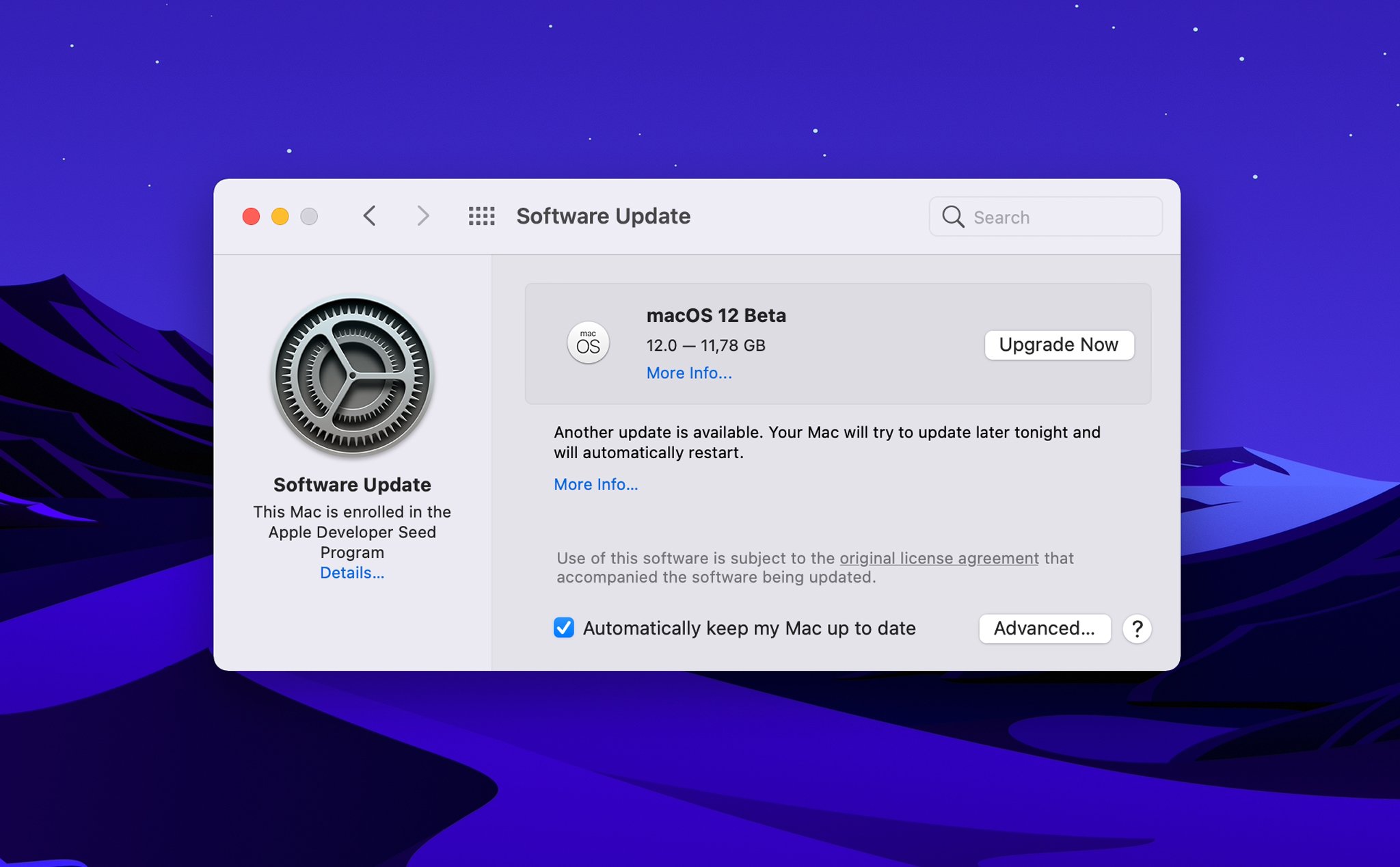Open Details for the Developer Seed Program
Image resolution: width=1400 pixels, height=867 pixels.
[x=351, y=573]
